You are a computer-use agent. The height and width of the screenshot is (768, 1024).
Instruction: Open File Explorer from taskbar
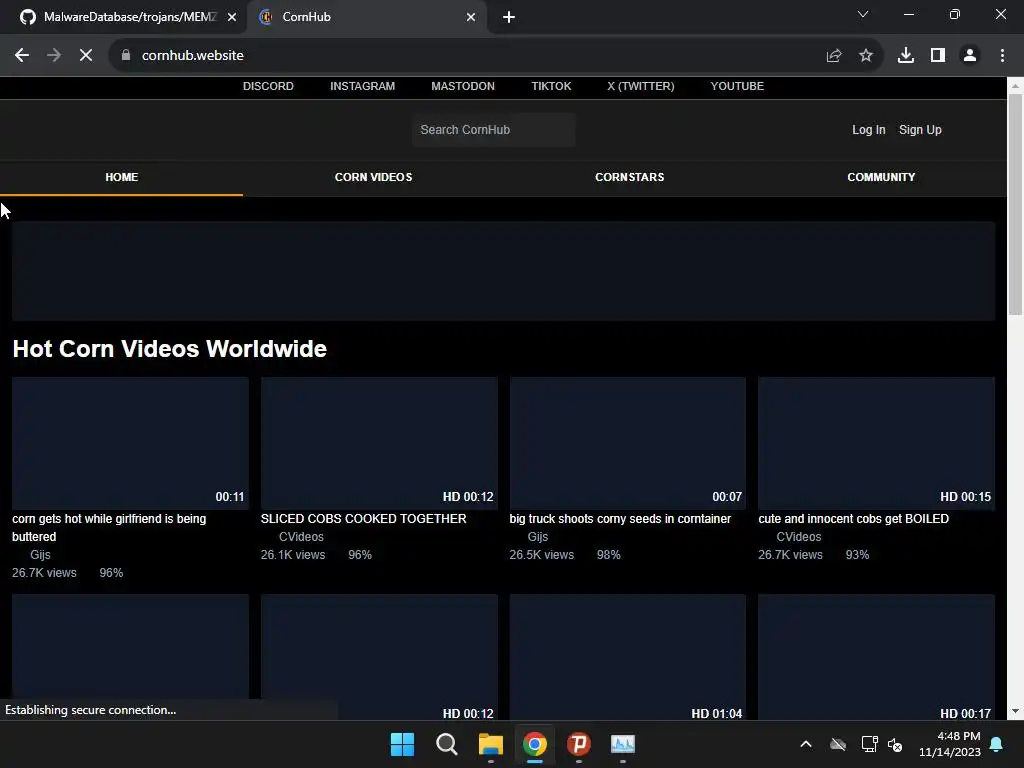pyautogui.click(x=490, y=744)
